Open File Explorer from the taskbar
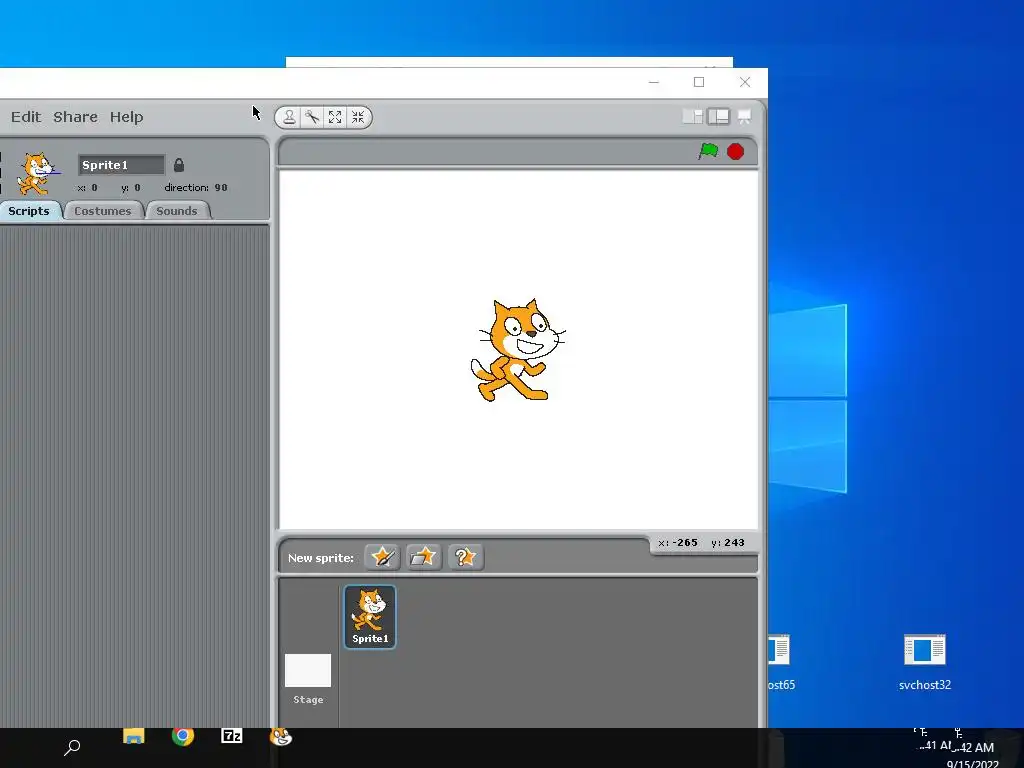 (x=133, y=737)
